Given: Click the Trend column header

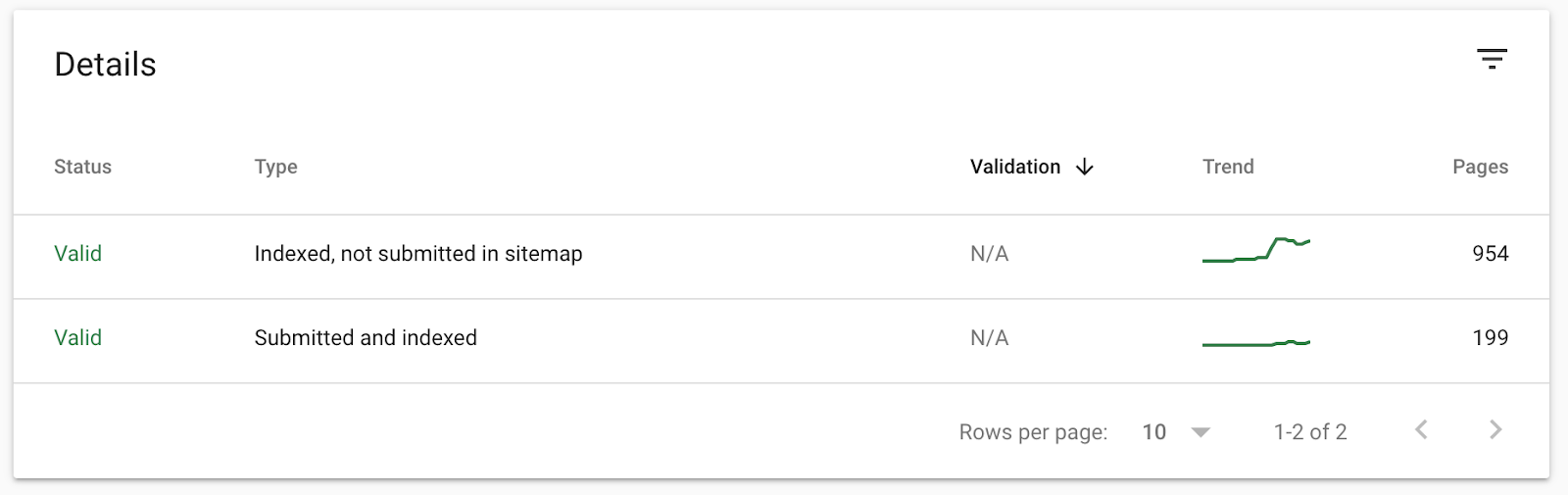Looking at the screenshot, I should coord(1228,168).
